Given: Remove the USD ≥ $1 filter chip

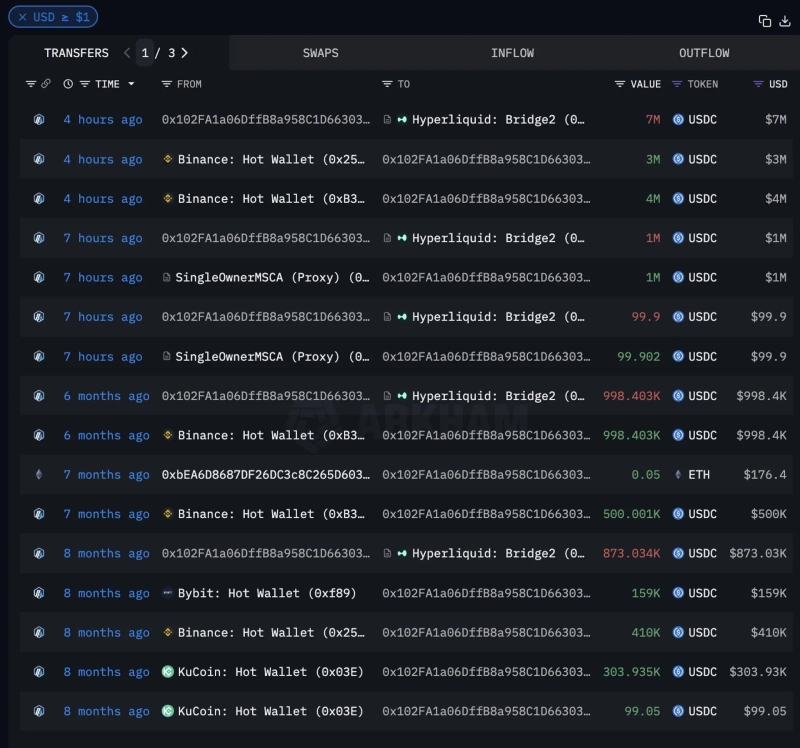Looking at the screenshot, I should [23, 17].
